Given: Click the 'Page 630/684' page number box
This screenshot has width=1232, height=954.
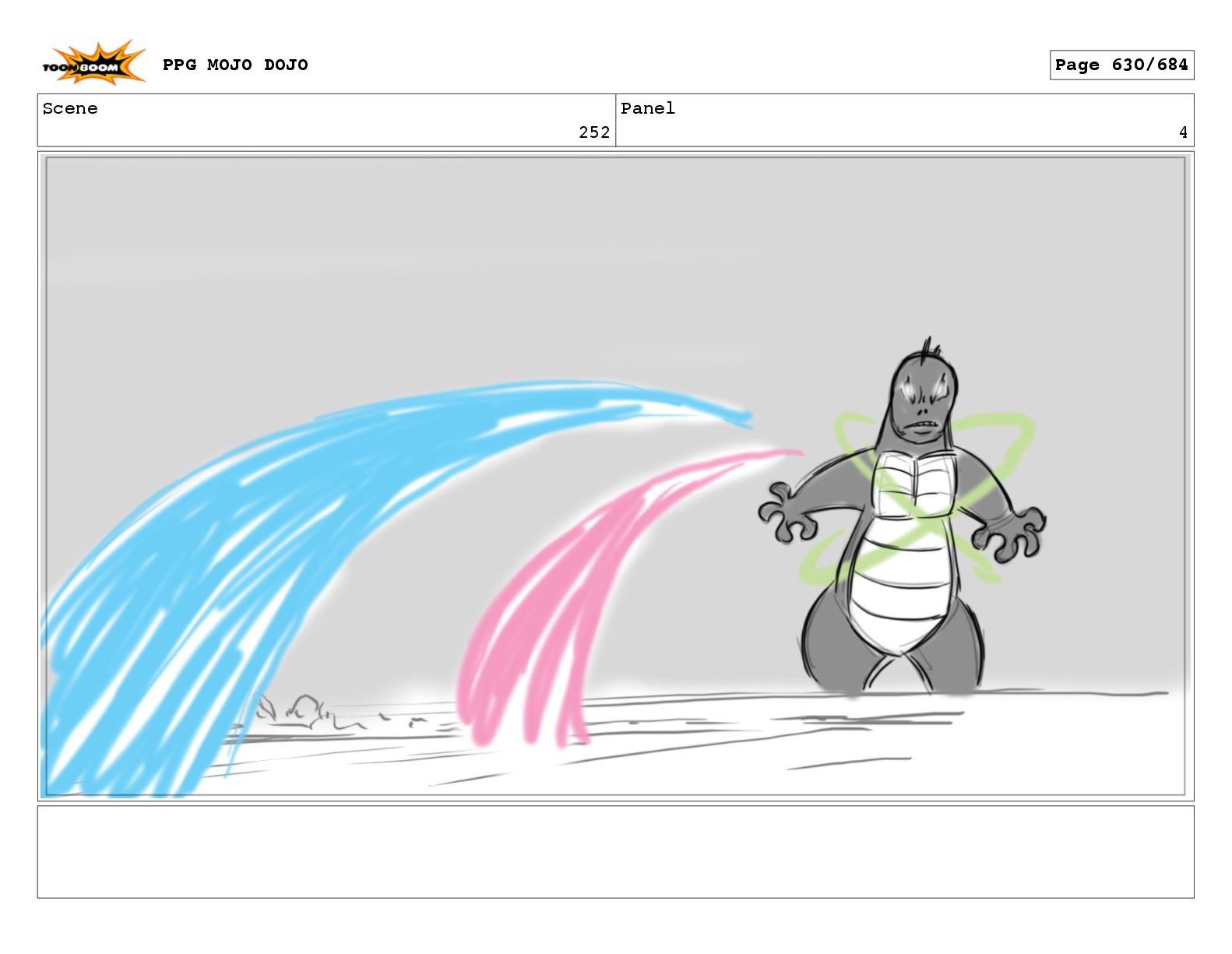Looking at the screenshot, I should [x=1121, y=65].
